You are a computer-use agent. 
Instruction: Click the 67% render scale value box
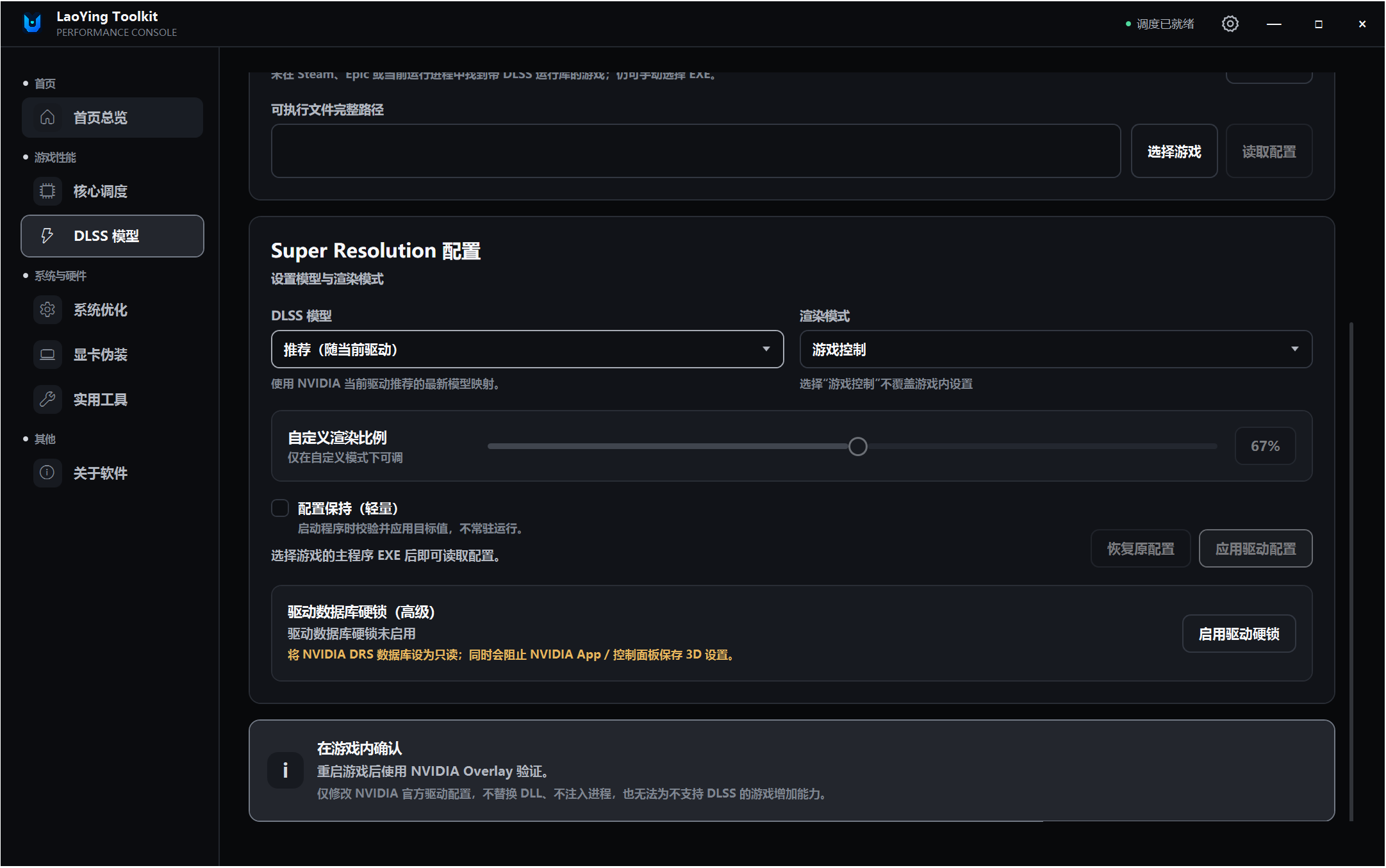point(1265,446)
